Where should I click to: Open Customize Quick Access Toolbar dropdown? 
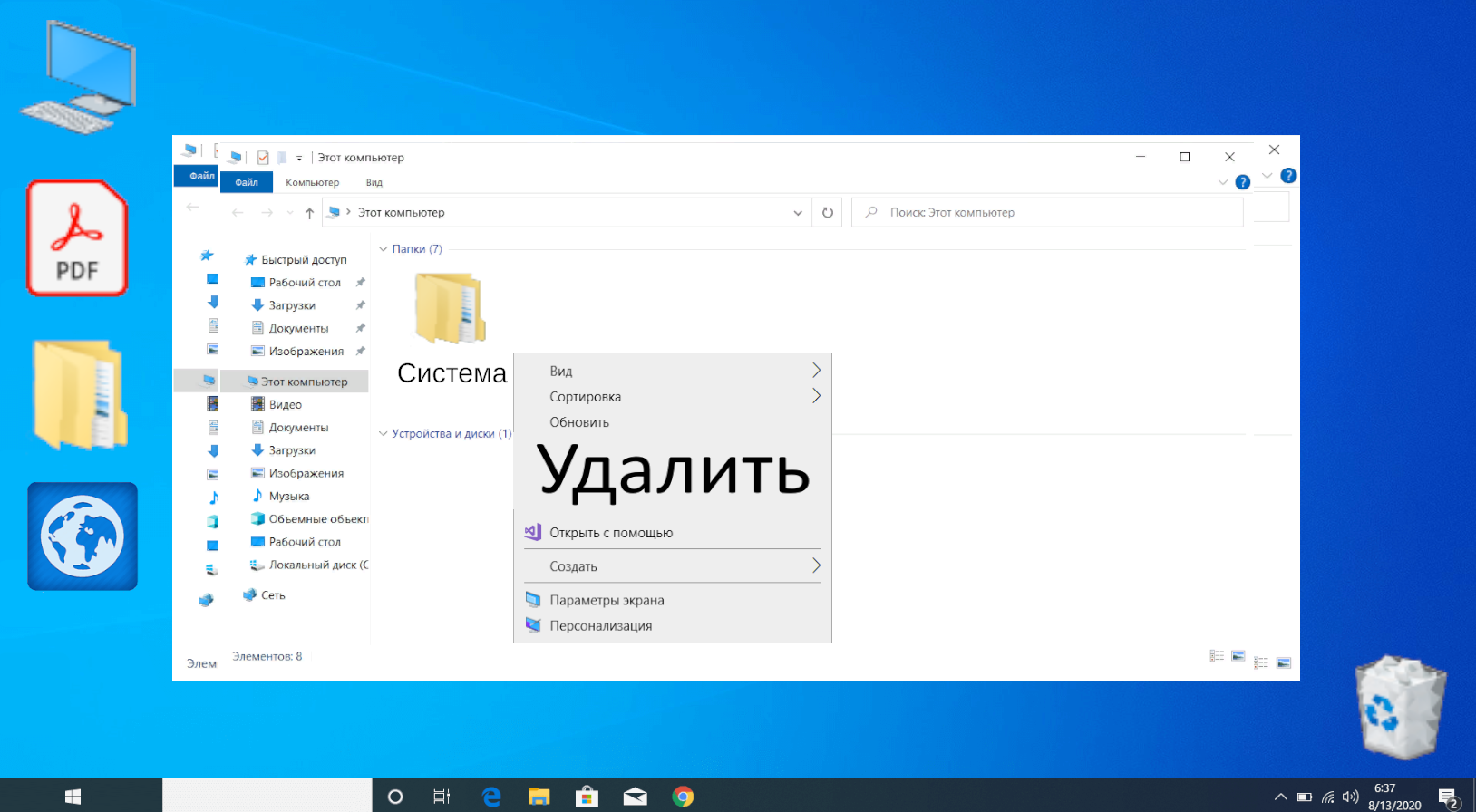pyautogui.click(x=299, y=159)
